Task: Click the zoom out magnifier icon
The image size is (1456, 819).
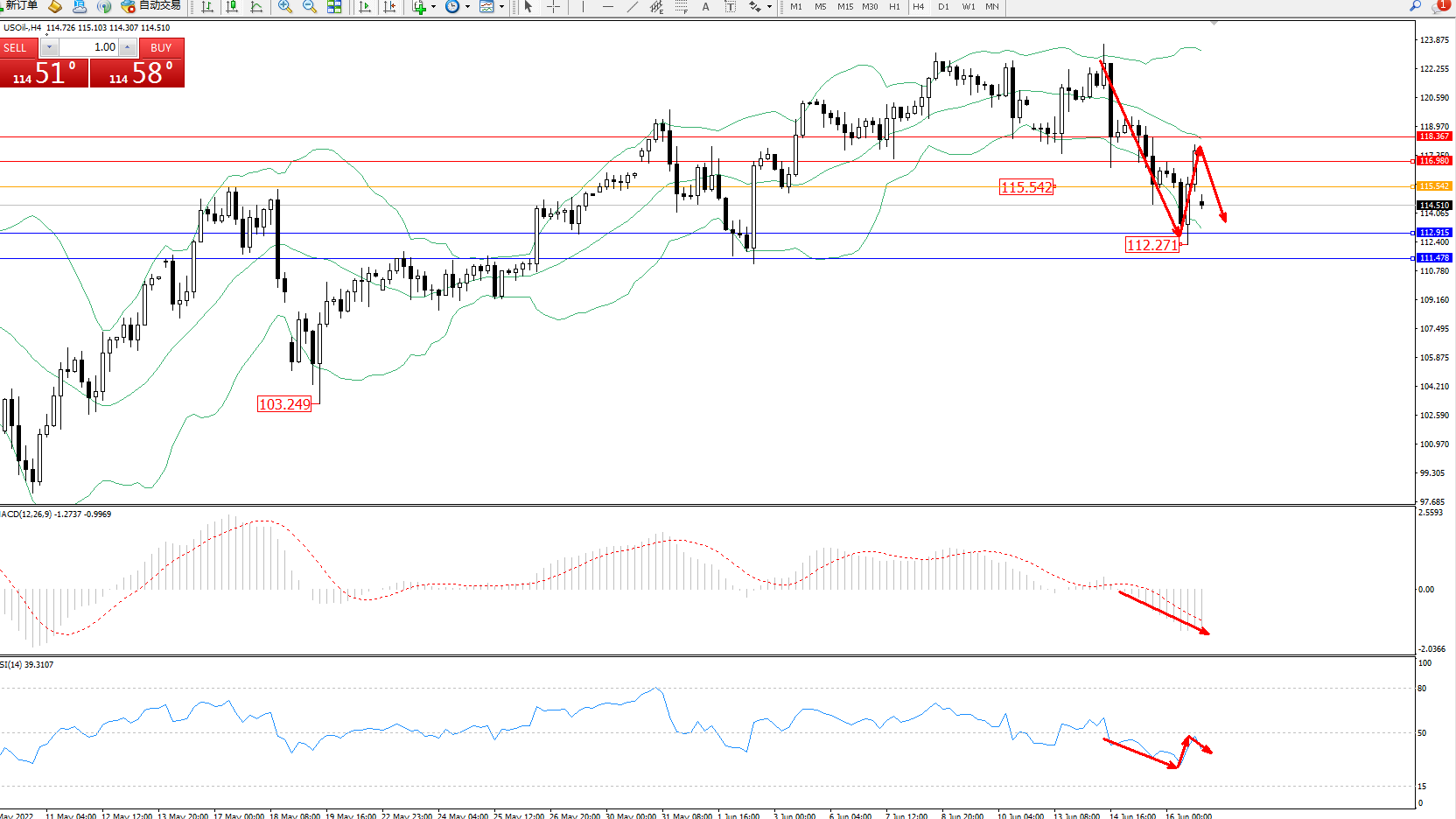Action: coord(310,7)
